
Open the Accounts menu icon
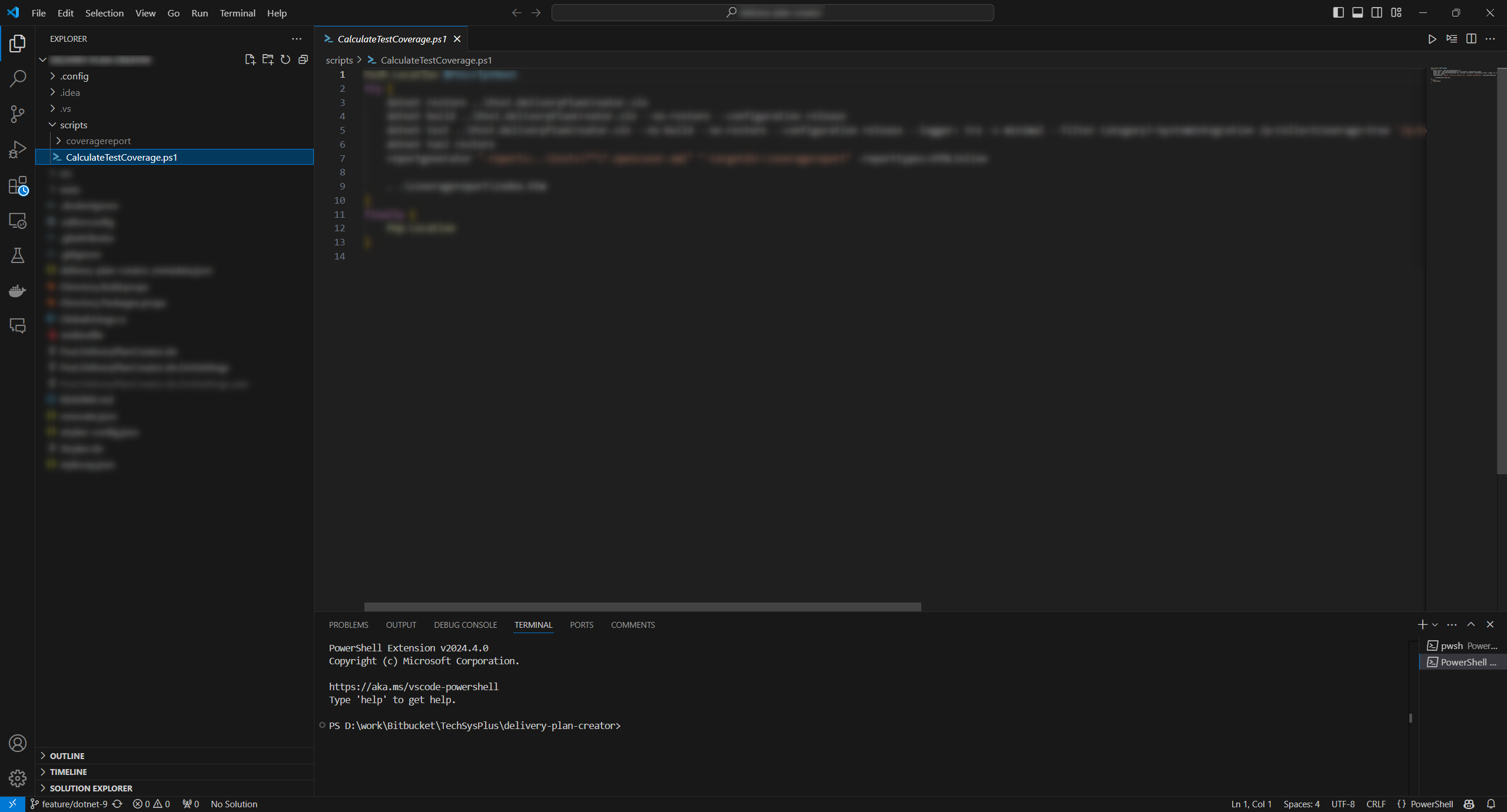click(x=18, y=743)
